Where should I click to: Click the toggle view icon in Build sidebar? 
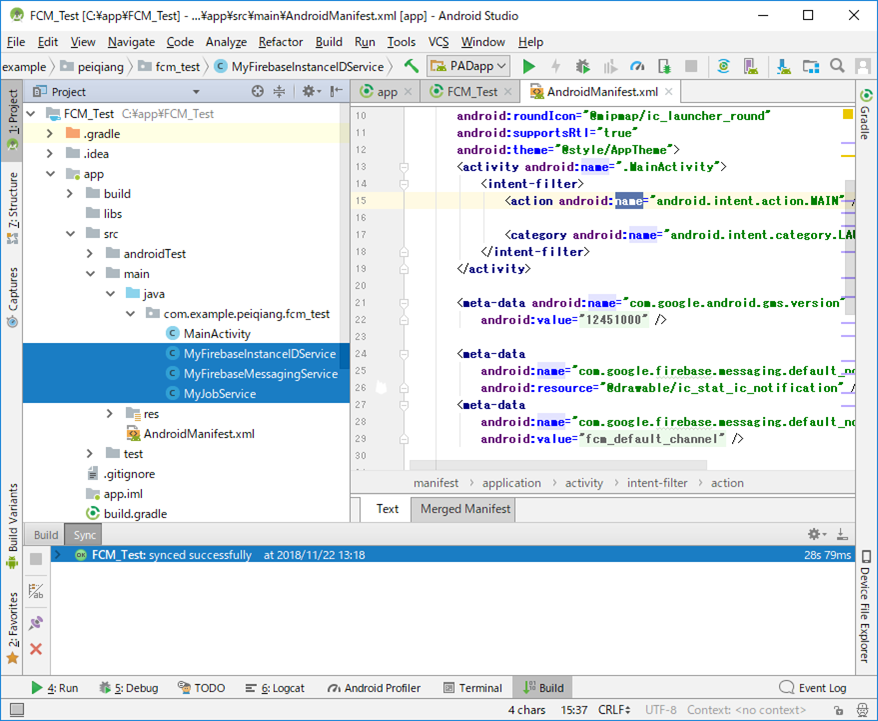pyautogui.click(x=36, y=591)
